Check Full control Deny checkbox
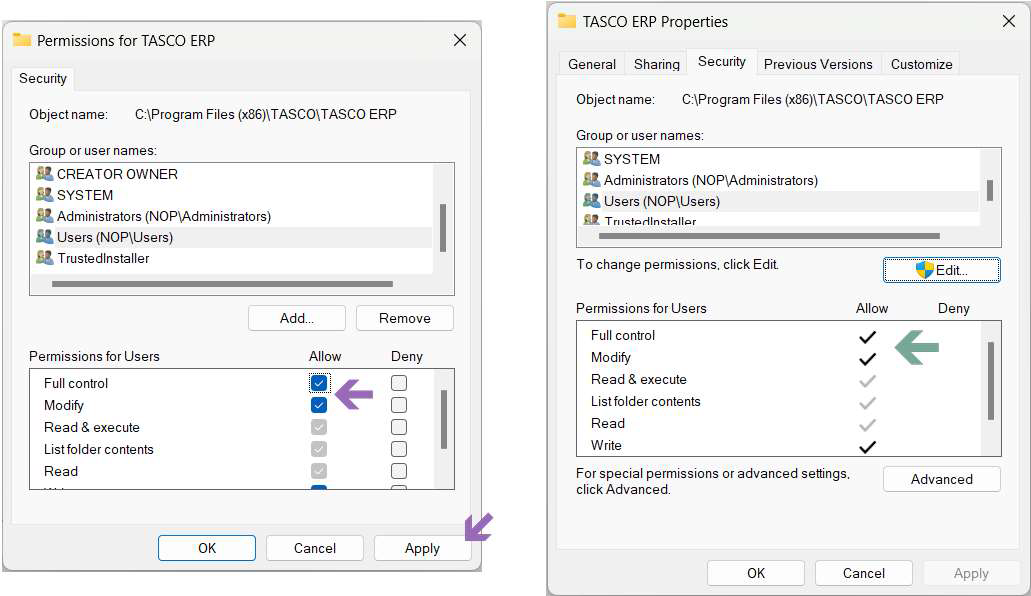 click(x=399, y=383)
